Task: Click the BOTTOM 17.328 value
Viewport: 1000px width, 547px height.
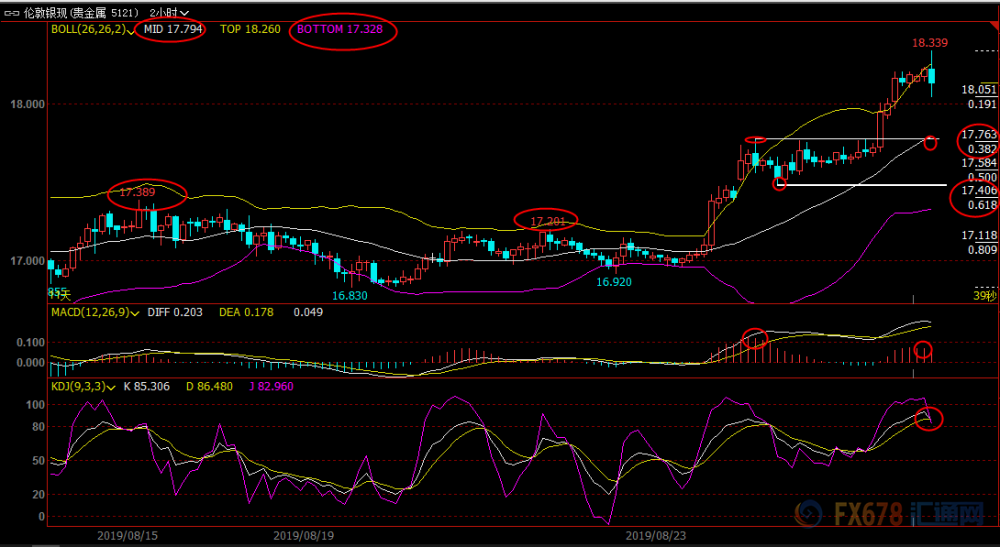Action: (340, 29)
